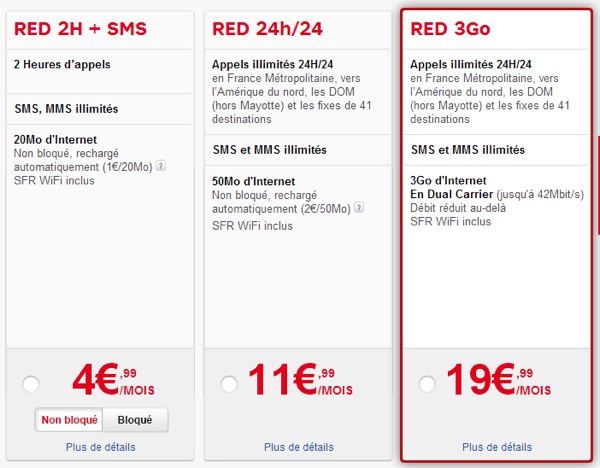Screen dimensions: 600x468
Task: Click the RED 24h/24 plan title
Action: tap(267, 29)
